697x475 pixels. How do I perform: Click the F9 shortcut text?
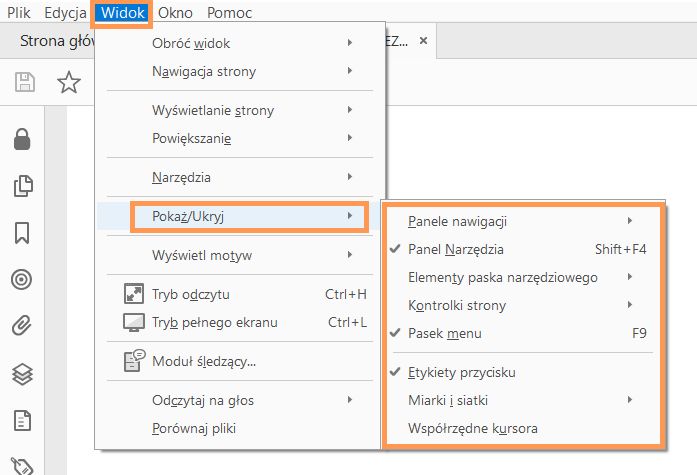639,333
